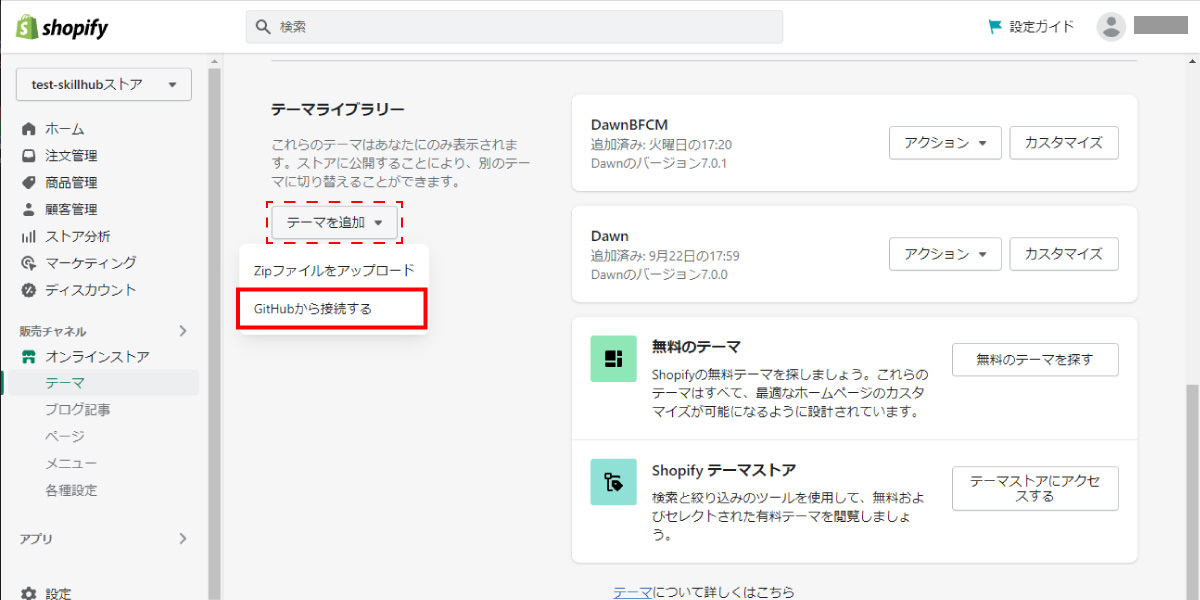Image resolution: width=1200 pixels, height=600 pixels.
Task: Click the search magnifier icon
Action: 264,27
